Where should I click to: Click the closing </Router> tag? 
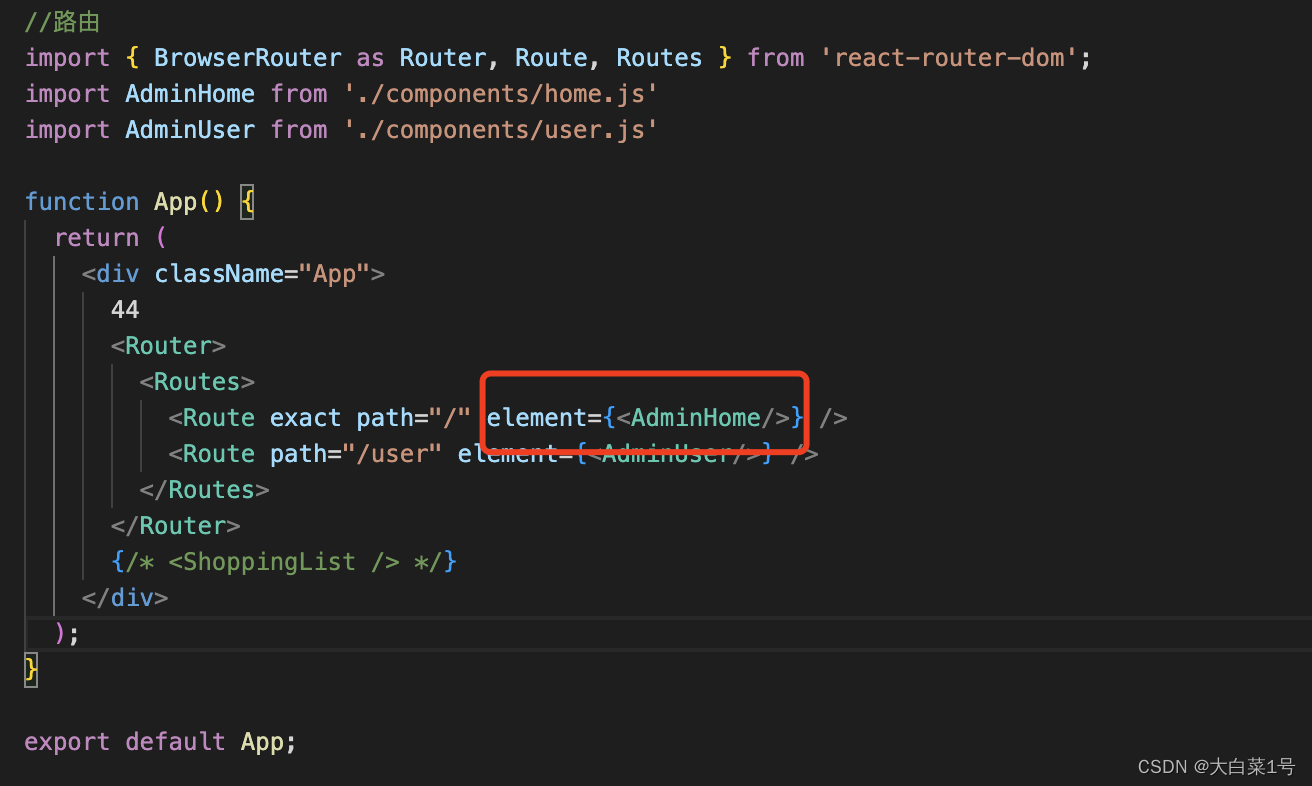(176, 525)
